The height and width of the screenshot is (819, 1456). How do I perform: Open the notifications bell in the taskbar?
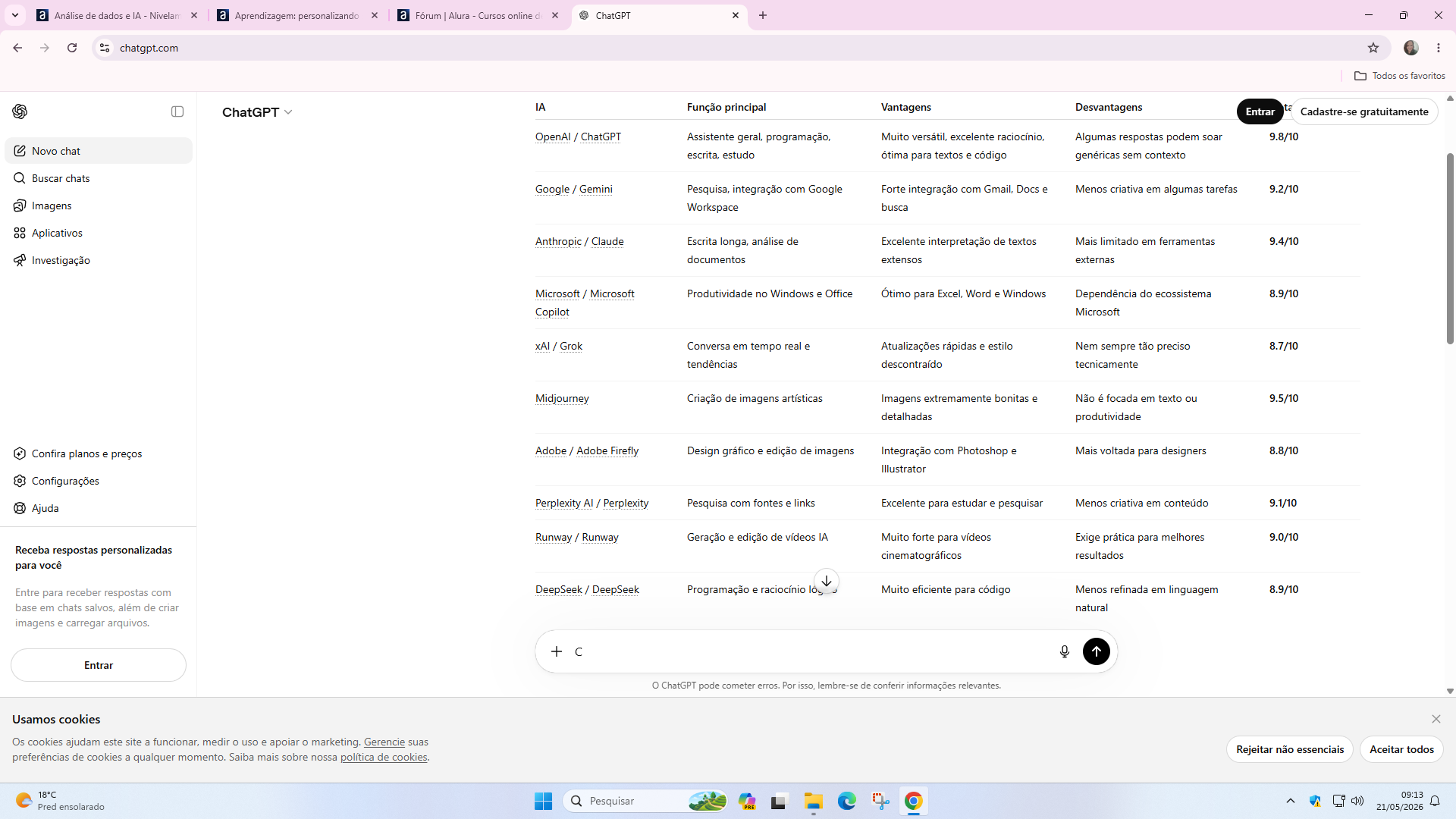pos(1435,801)
